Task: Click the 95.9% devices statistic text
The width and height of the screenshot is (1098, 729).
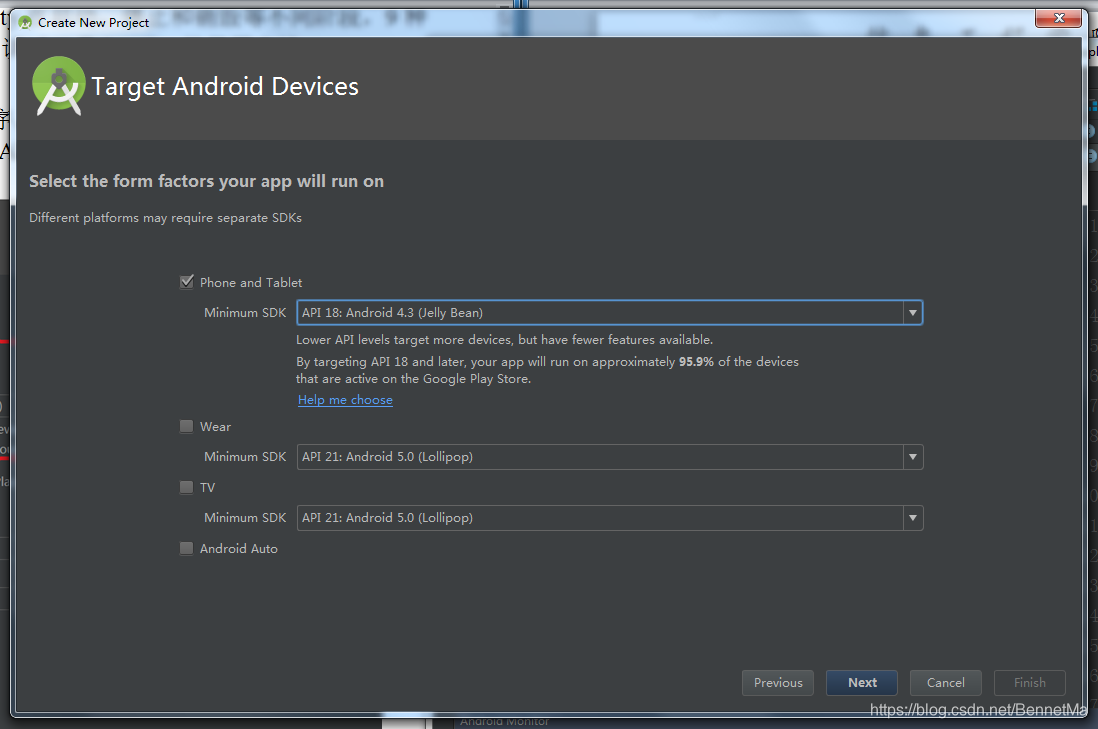Action: pos(696,362)
